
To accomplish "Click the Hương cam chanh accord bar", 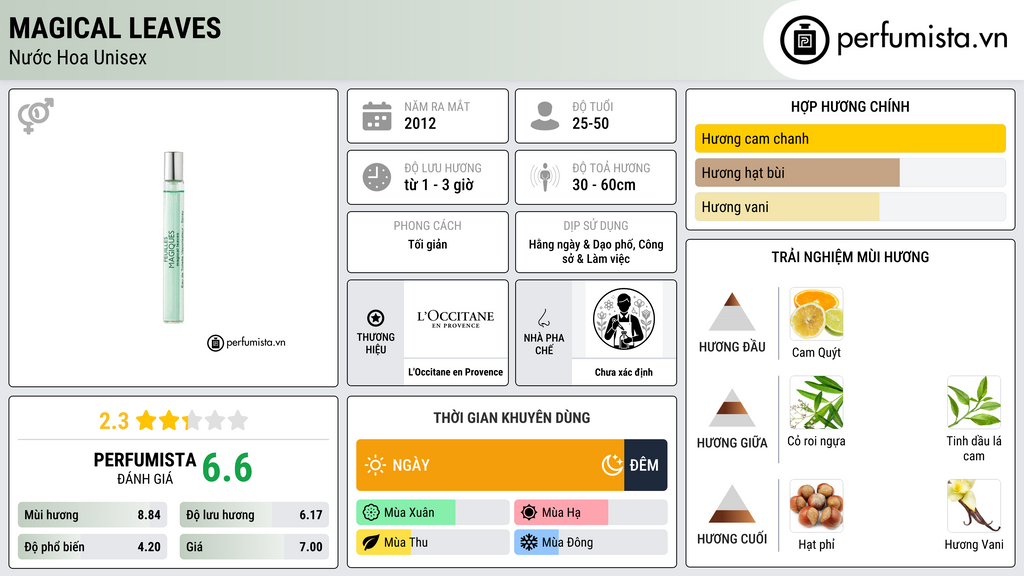I will [x=850, y=138].
